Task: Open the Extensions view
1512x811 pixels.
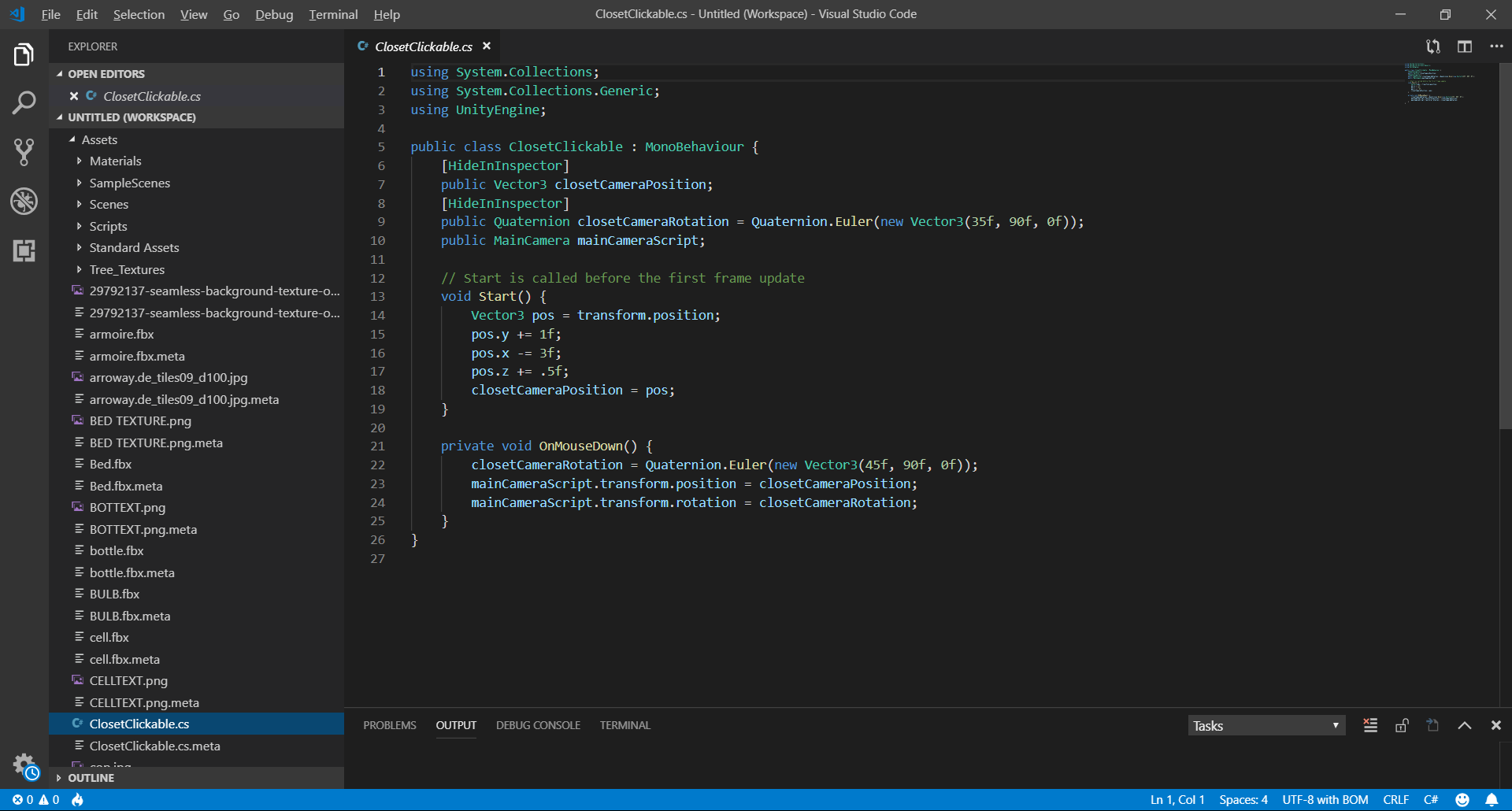Action: 24,250
